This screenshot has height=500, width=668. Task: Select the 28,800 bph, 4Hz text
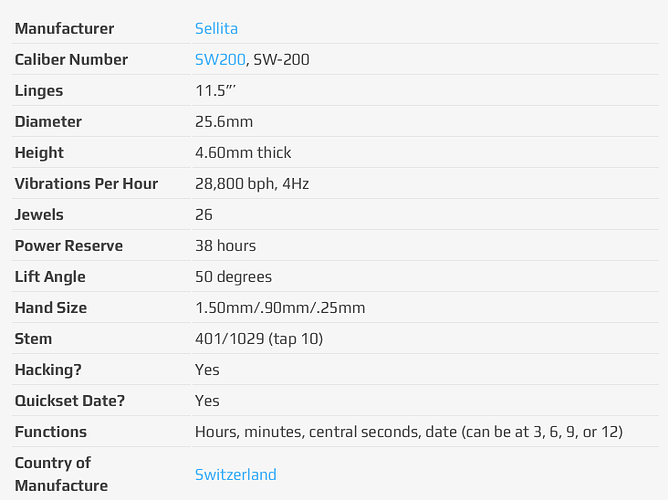tap(252, 184)
